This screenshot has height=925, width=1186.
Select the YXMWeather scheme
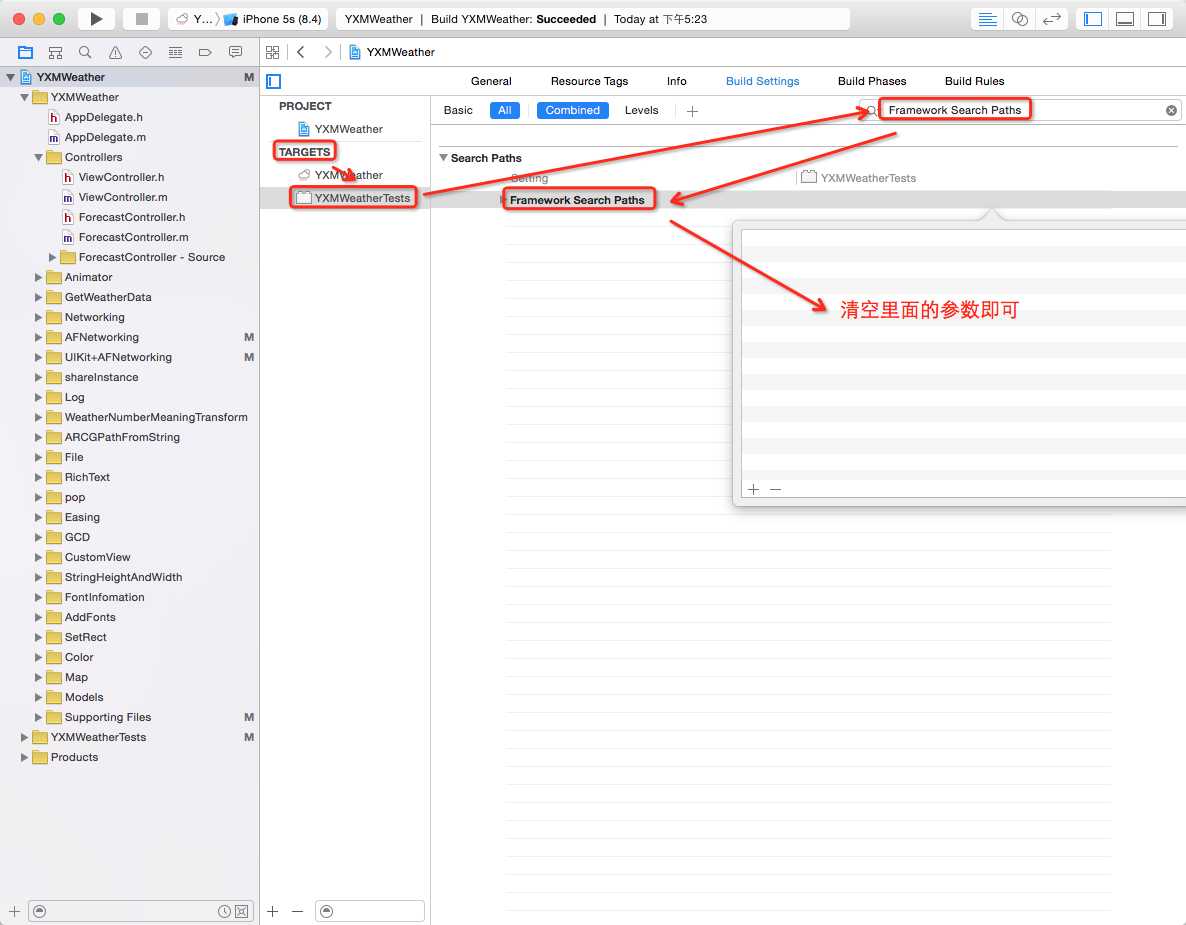[194, 19]
